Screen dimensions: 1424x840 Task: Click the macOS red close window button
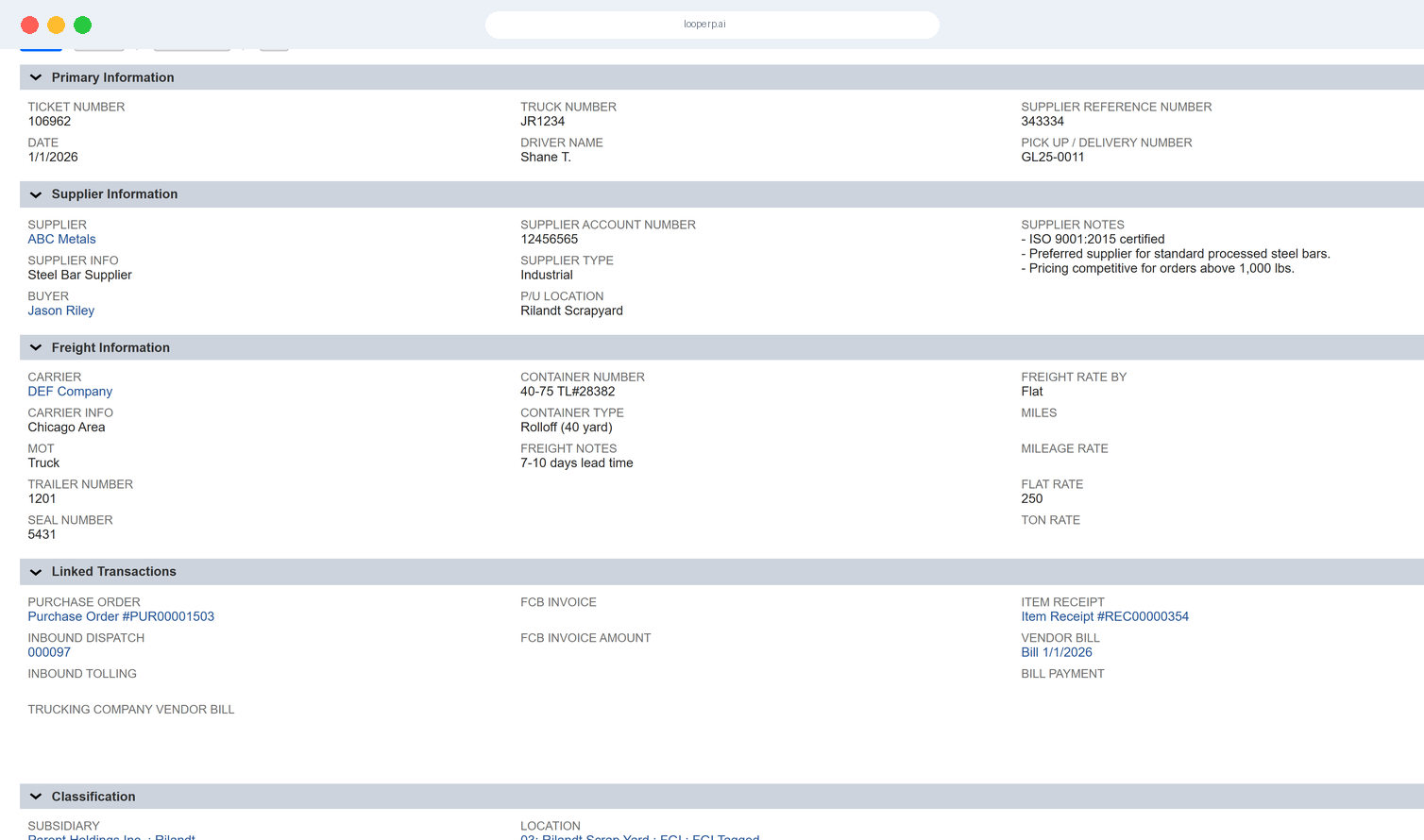point(29,25)
